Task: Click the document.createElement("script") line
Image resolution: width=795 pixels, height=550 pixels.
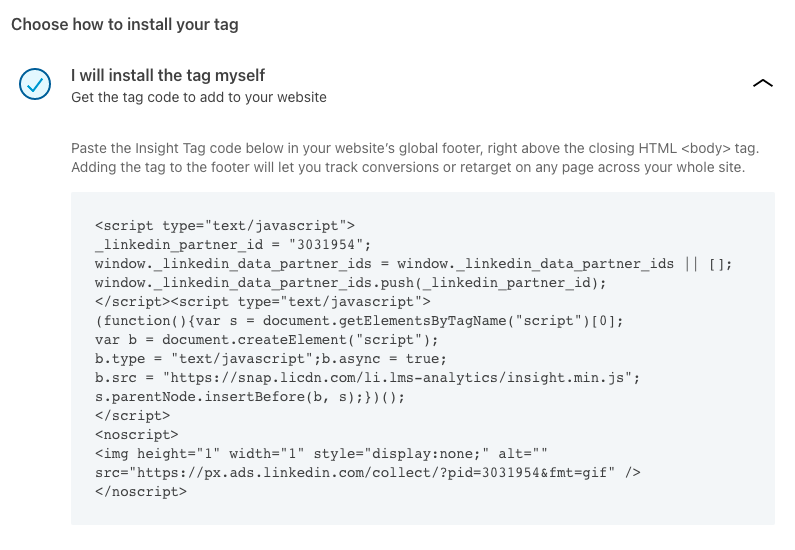Action: click(266, 340)
